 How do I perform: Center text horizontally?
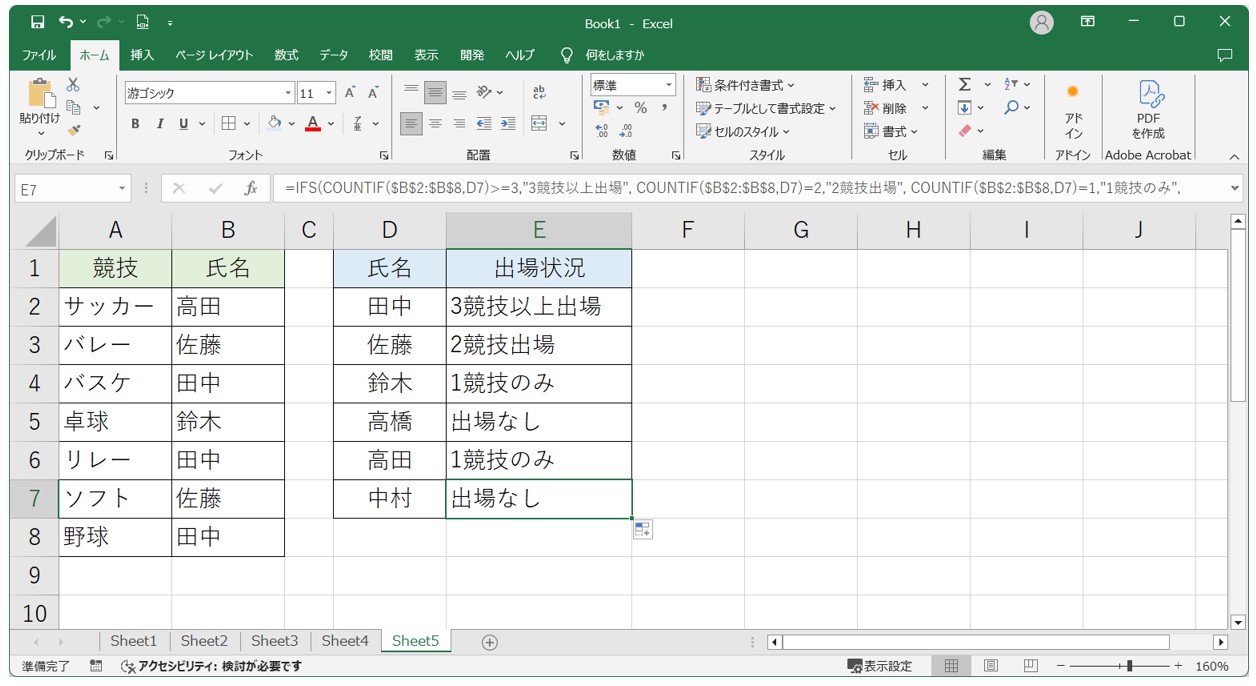(x=435, y=124)
